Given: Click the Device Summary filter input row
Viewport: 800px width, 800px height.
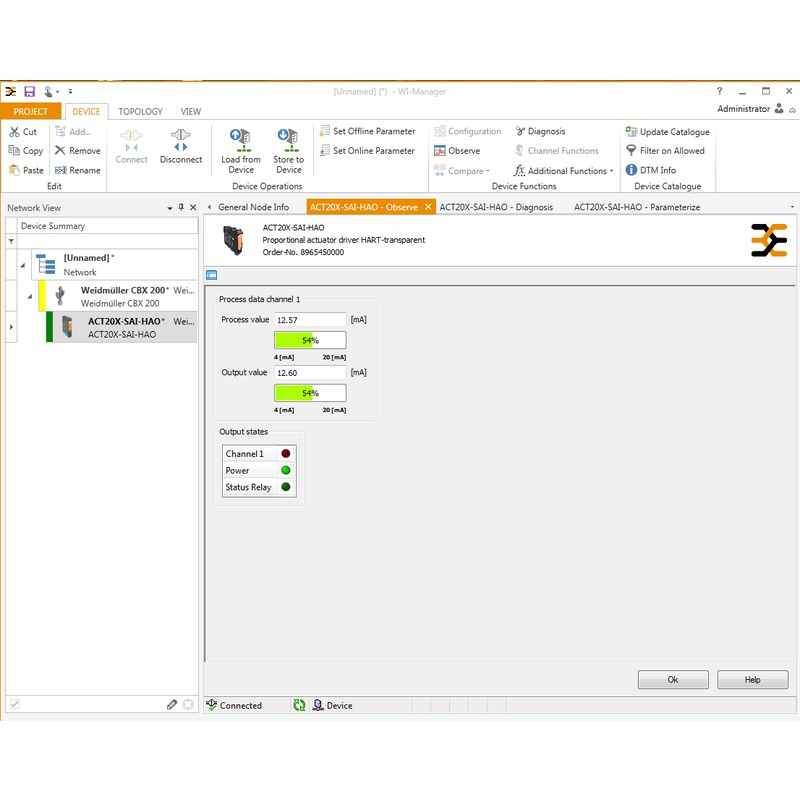Looking at the screenshot, I should tap(108, 241).
